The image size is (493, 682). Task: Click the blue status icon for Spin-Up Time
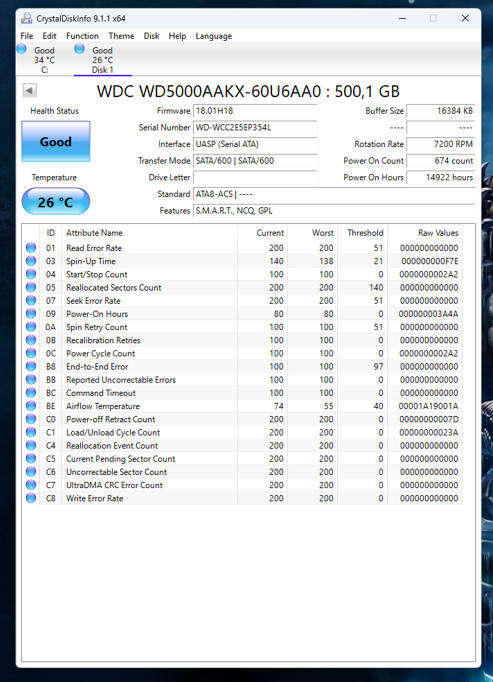point(31,261)
